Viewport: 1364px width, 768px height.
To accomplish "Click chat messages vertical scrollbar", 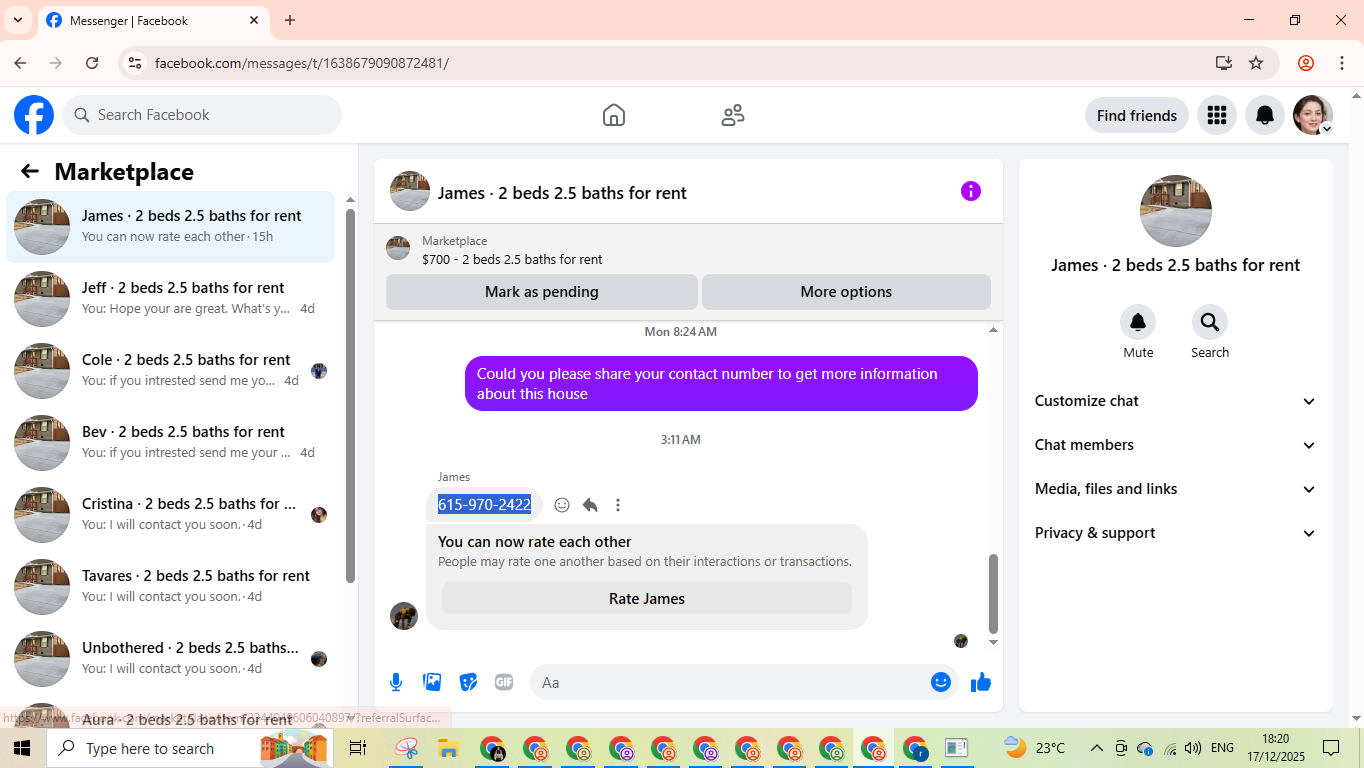I will [993, 593].
